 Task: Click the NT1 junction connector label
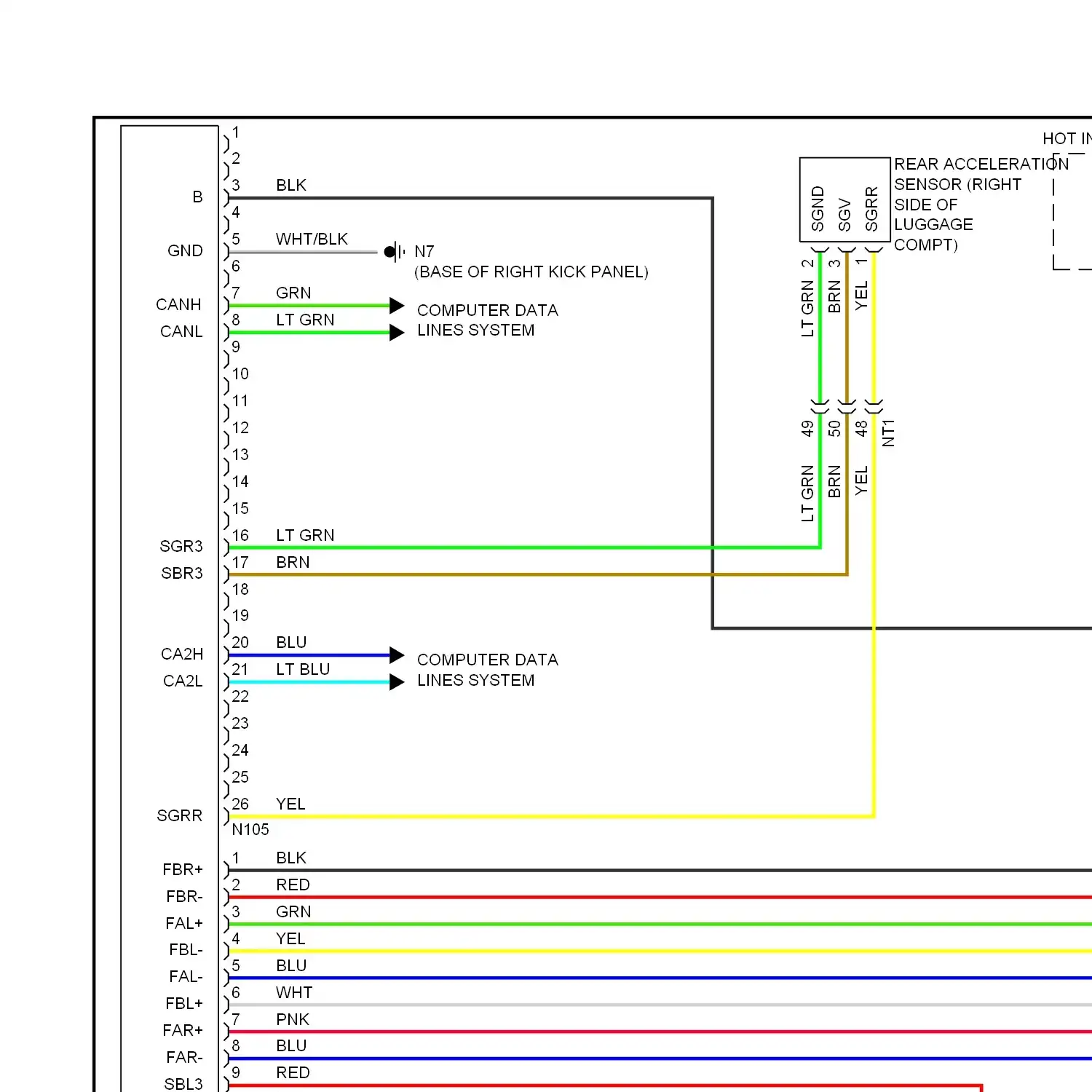pyautogui.click(x=888, y=433)
